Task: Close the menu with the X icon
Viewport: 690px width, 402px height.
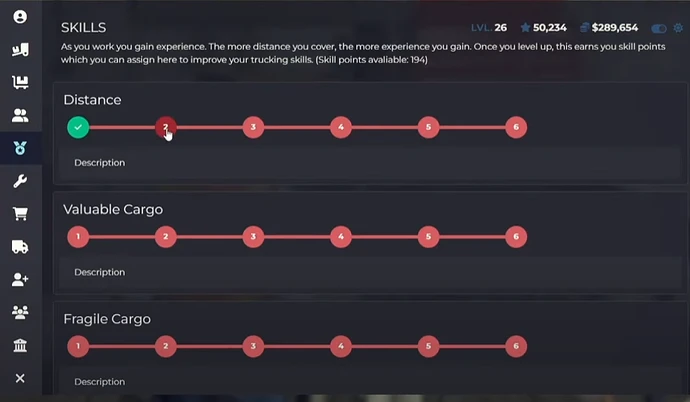Action: click(x=20, y=378)
